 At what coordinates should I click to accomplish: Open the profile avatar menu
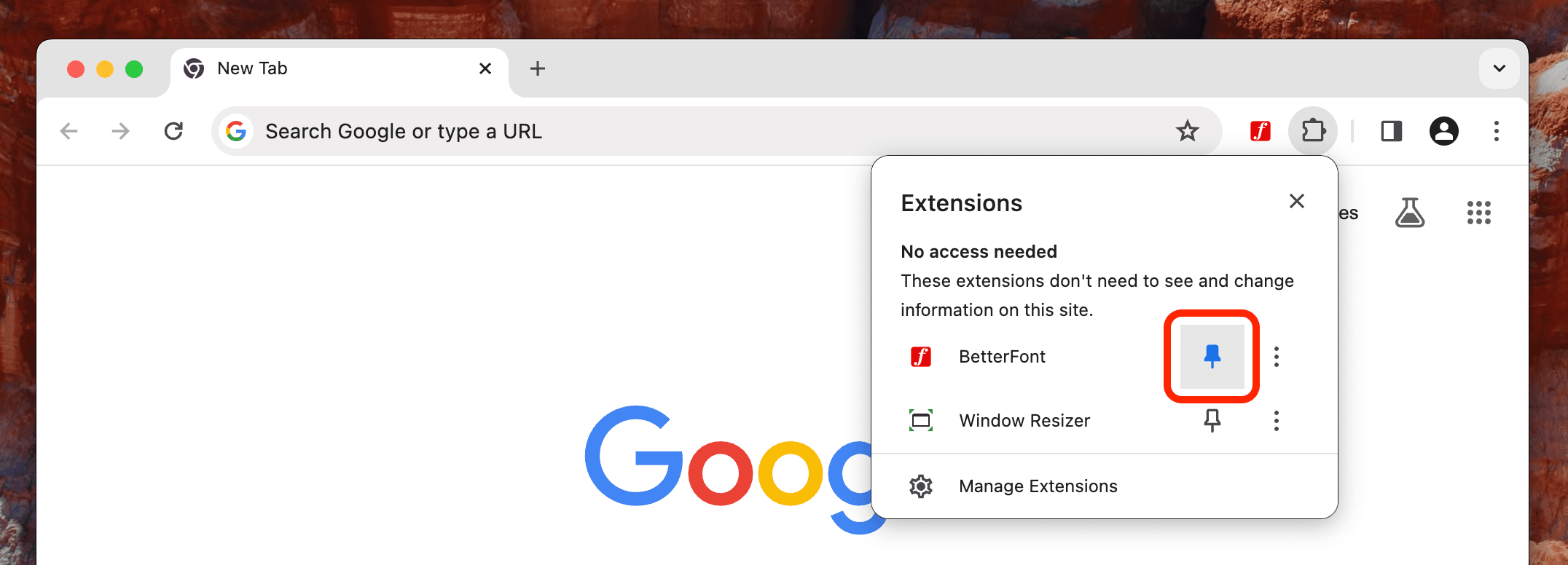(x=1443, y=131)
